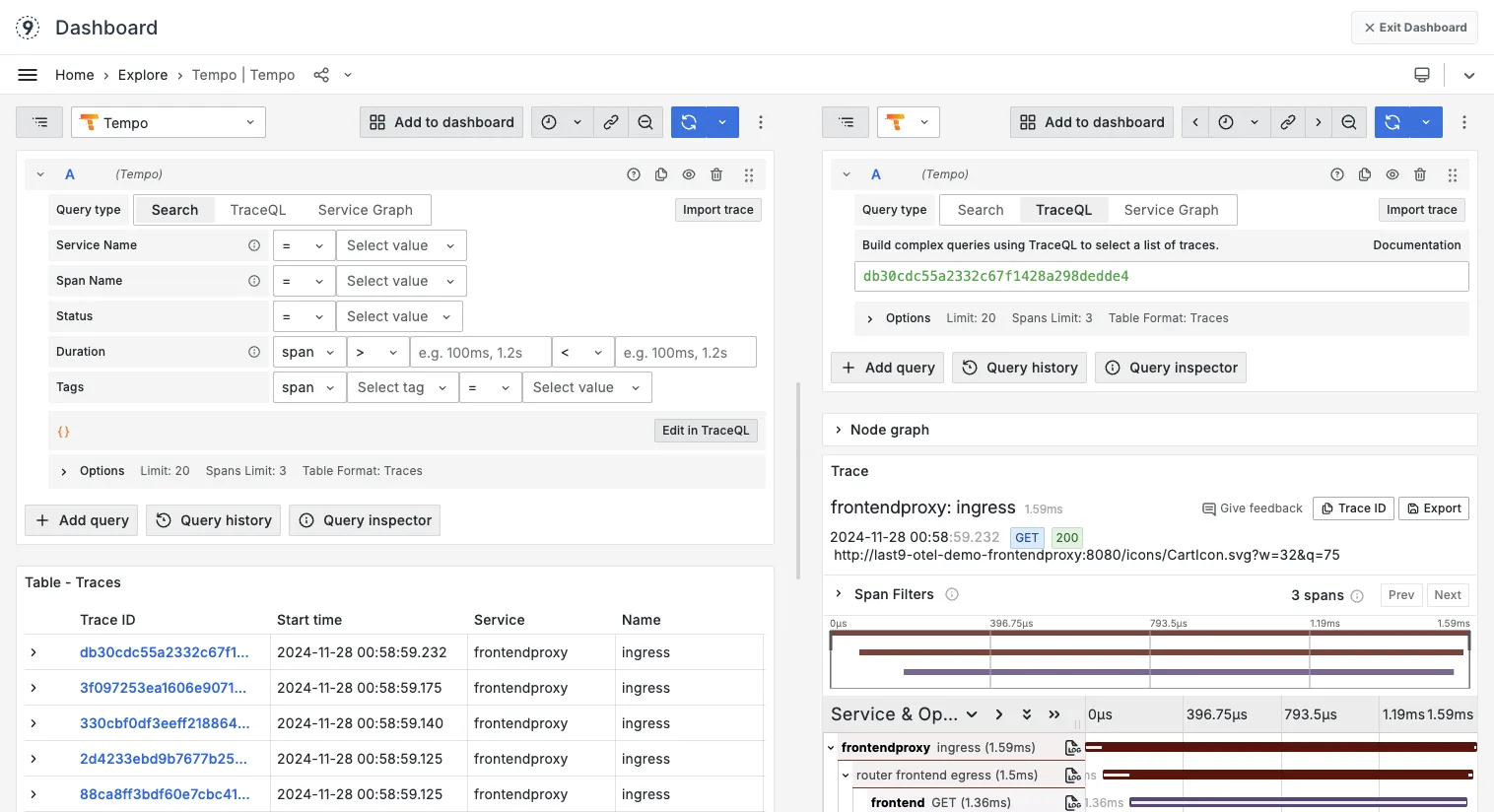Viewport: 1494px width, 812px height.
Task: Open the hamburger navigation menu
Action: [x=28, y=75]
